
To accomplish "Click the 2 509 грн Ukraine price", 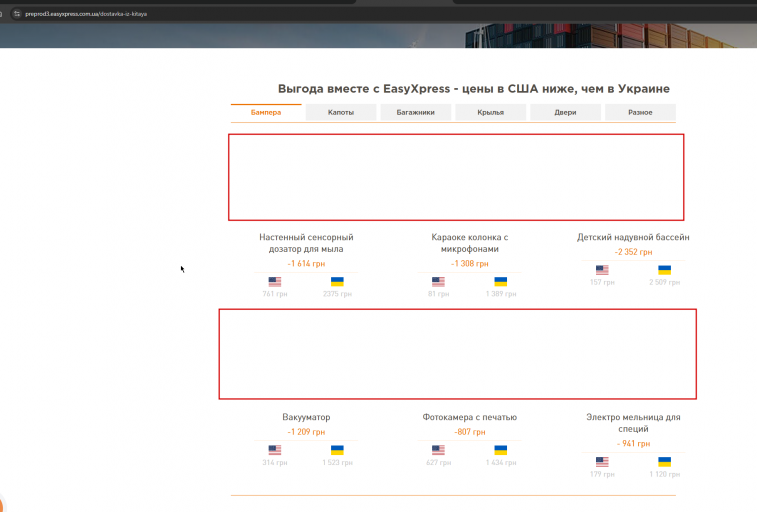I will pos(664,282).
